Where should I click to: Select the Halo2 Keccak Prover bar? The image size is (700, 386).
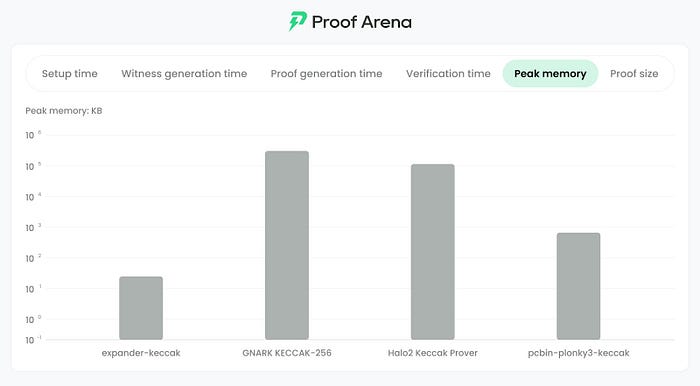433,252
